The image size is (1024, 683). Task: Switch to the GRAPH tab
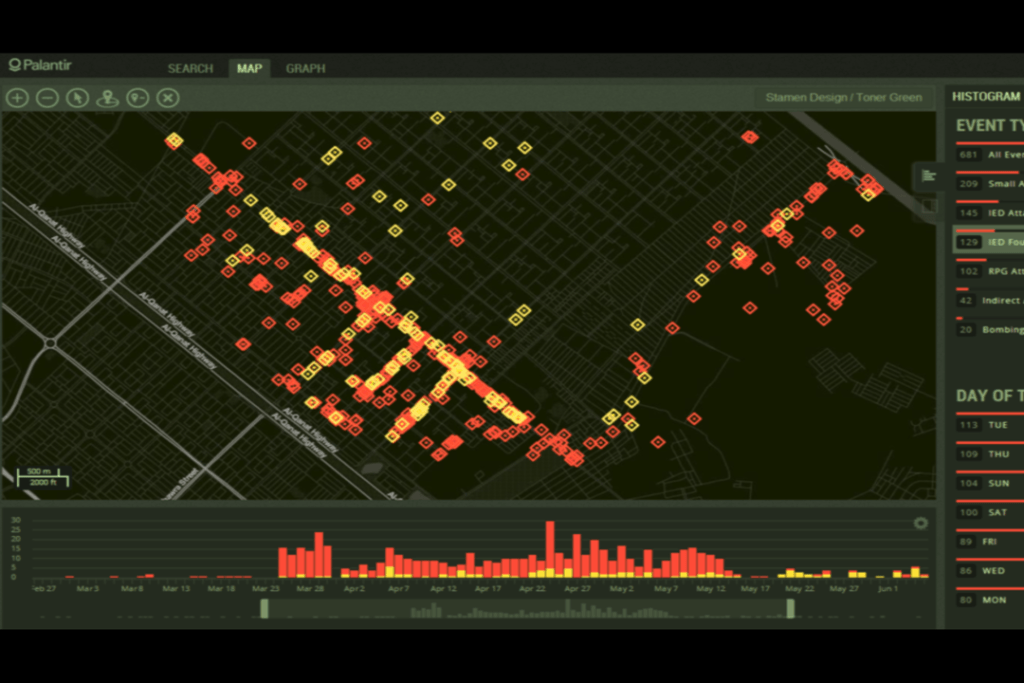coord(305,68)
